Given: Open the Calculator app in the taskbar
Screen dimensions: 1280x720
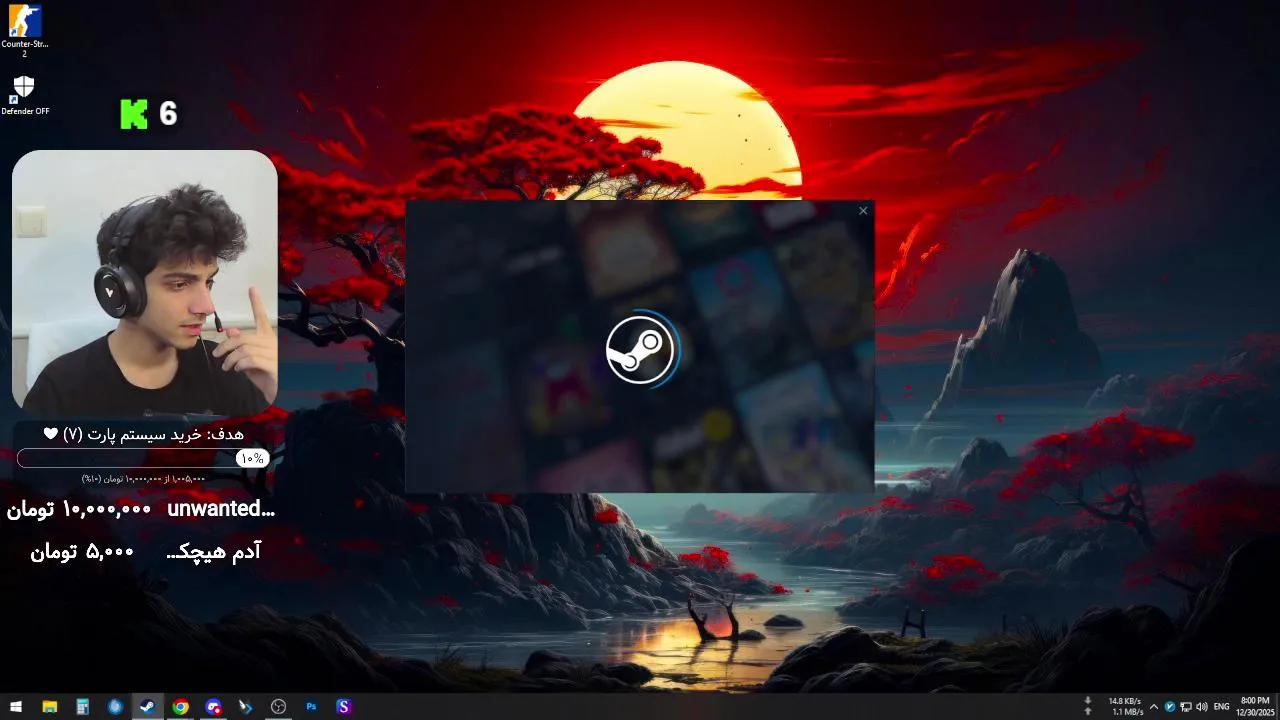Looking at the screenshot, I should (x=82, y=706).
